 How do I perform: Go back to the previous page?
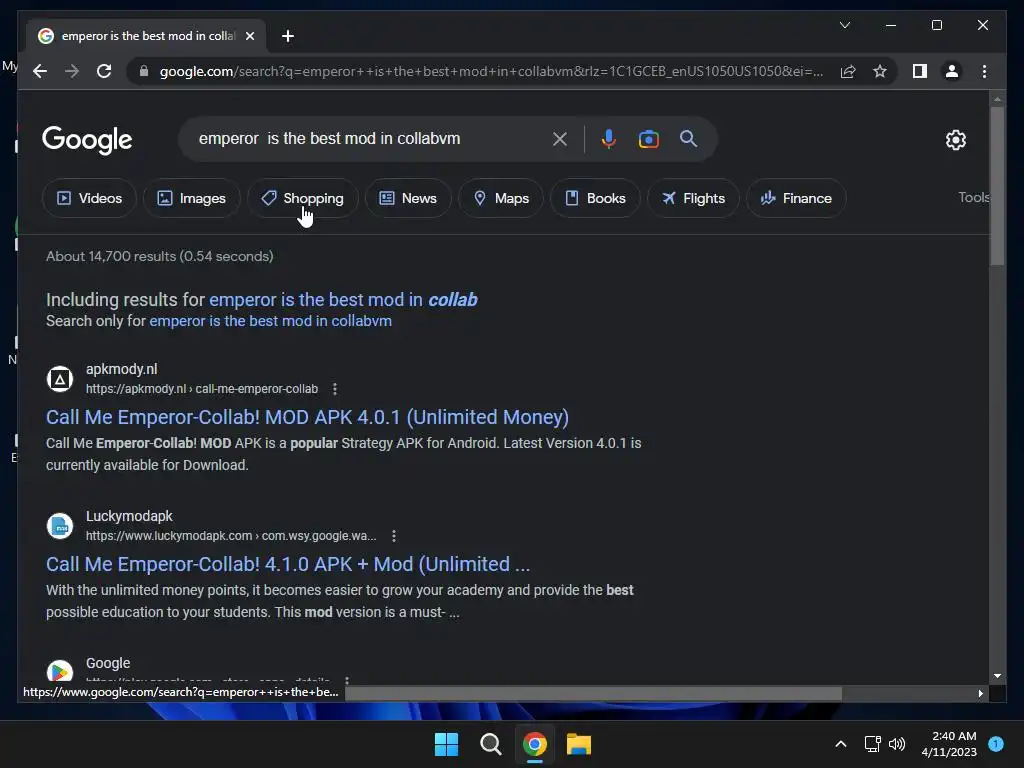coord(40,71)
